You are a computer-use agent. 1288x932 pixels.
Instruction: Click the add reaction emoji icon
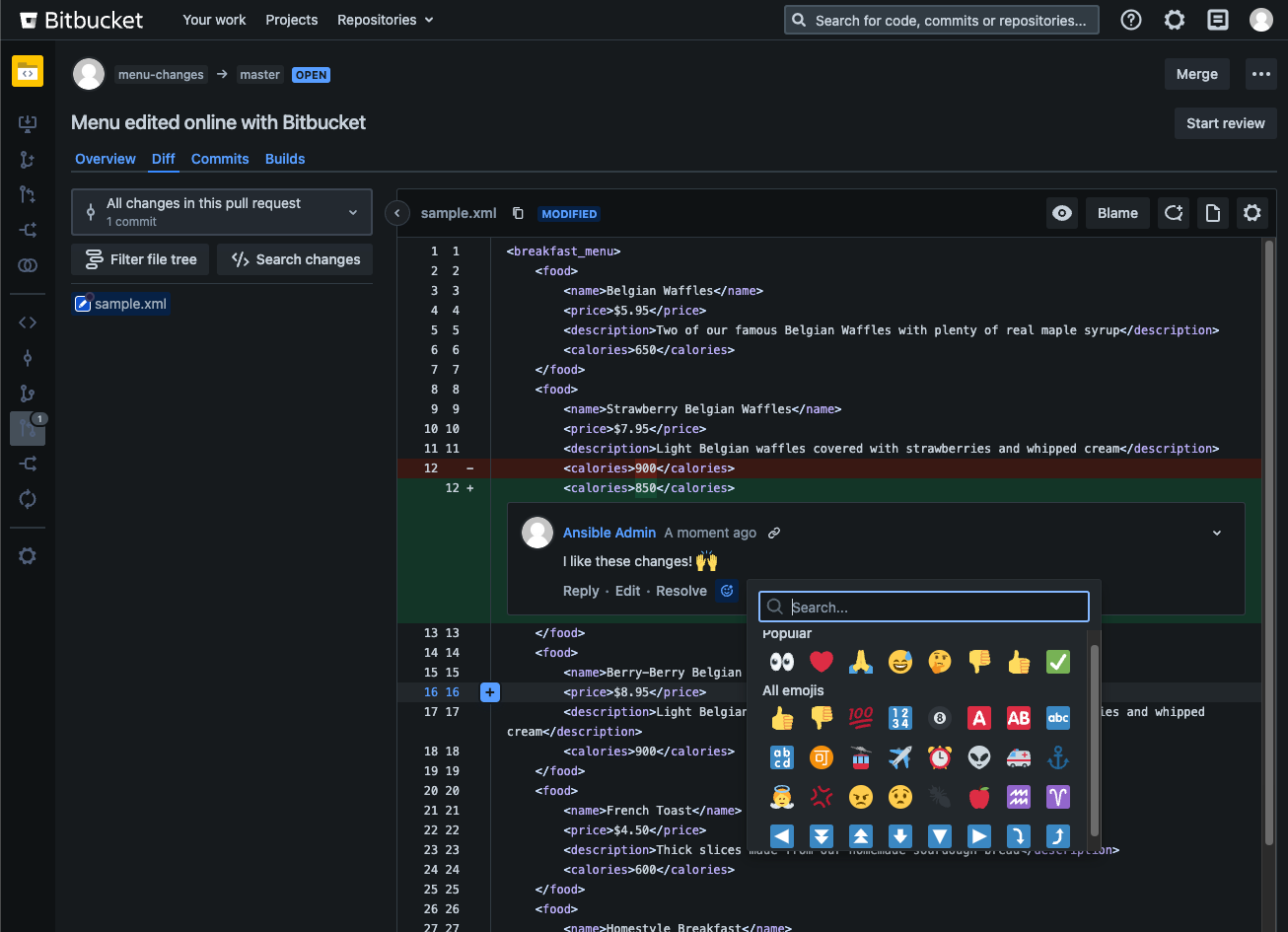point(728,591)
